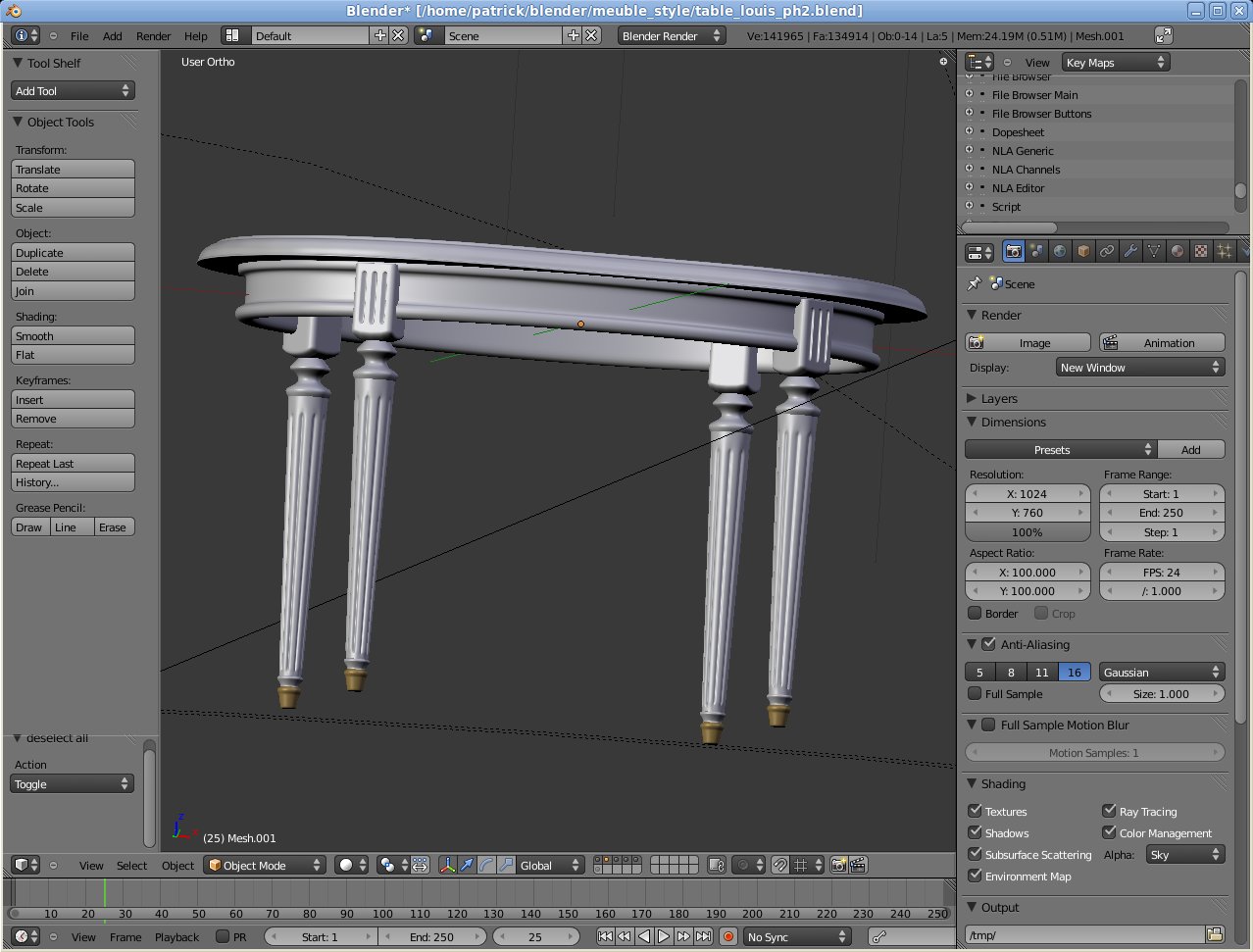This screenshot has width=1253, height=952.
Task: Disable the Ray Tracing shading option
Action: coord(1109,811)
